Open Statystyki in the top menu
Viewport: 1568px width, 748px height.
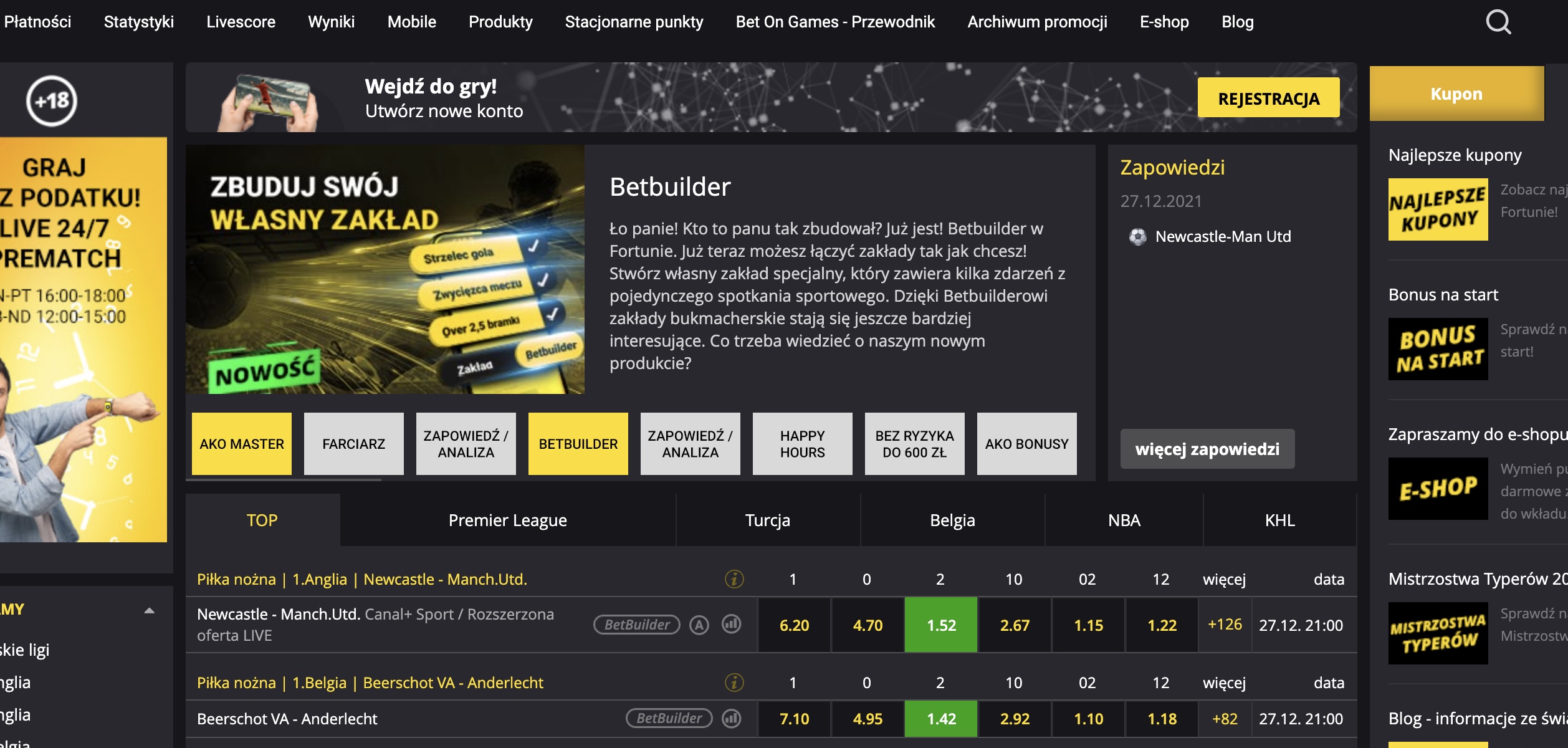tap(139, 22)
